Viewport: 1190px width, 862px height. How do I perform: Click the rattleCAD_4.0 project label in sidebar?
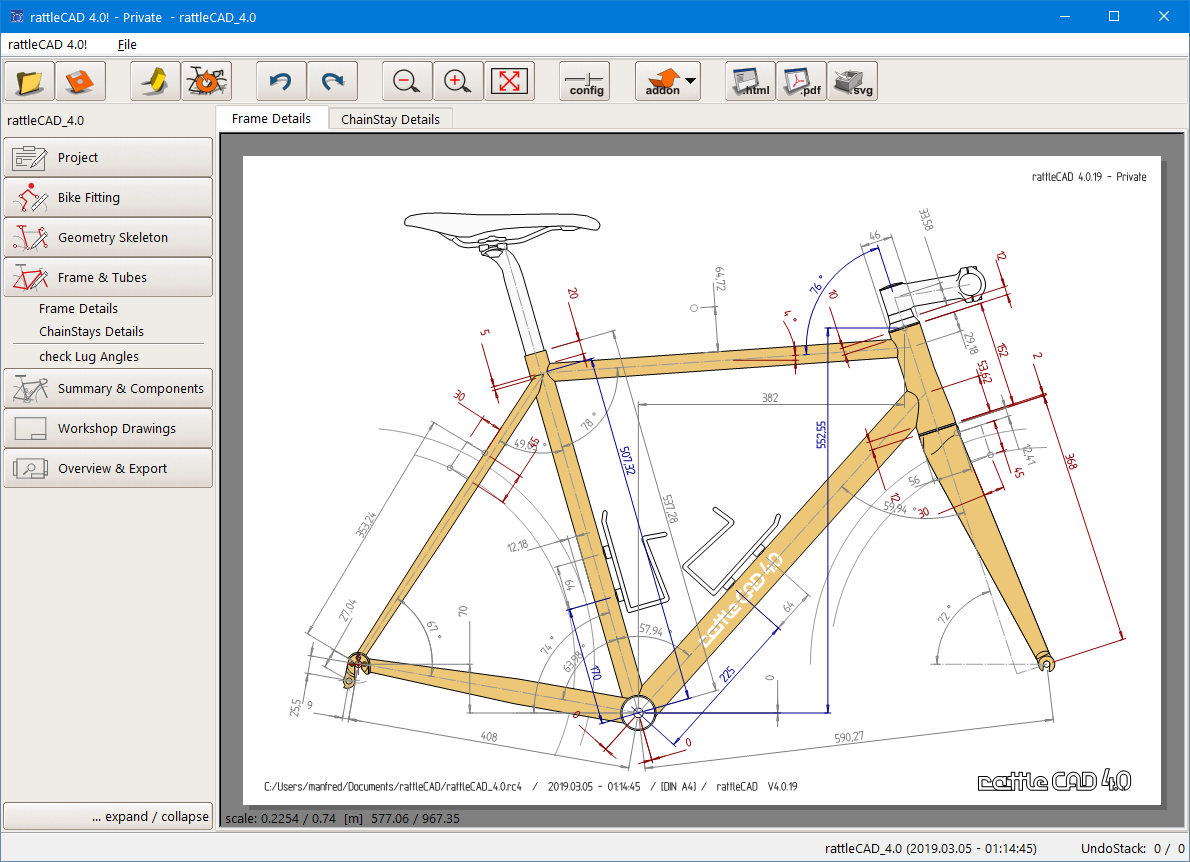click(x=46, y=121)
